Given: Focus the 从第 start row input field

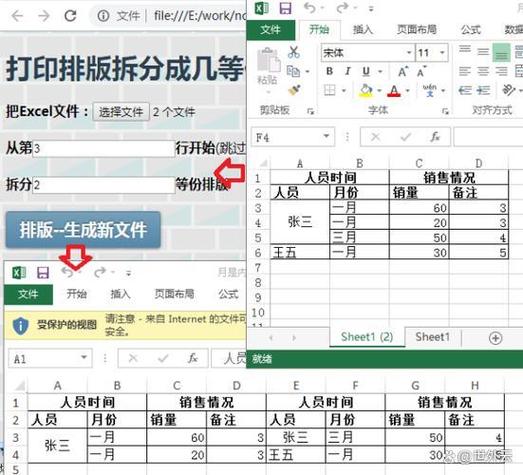Looking at the screenshot, I should (104, 148).
